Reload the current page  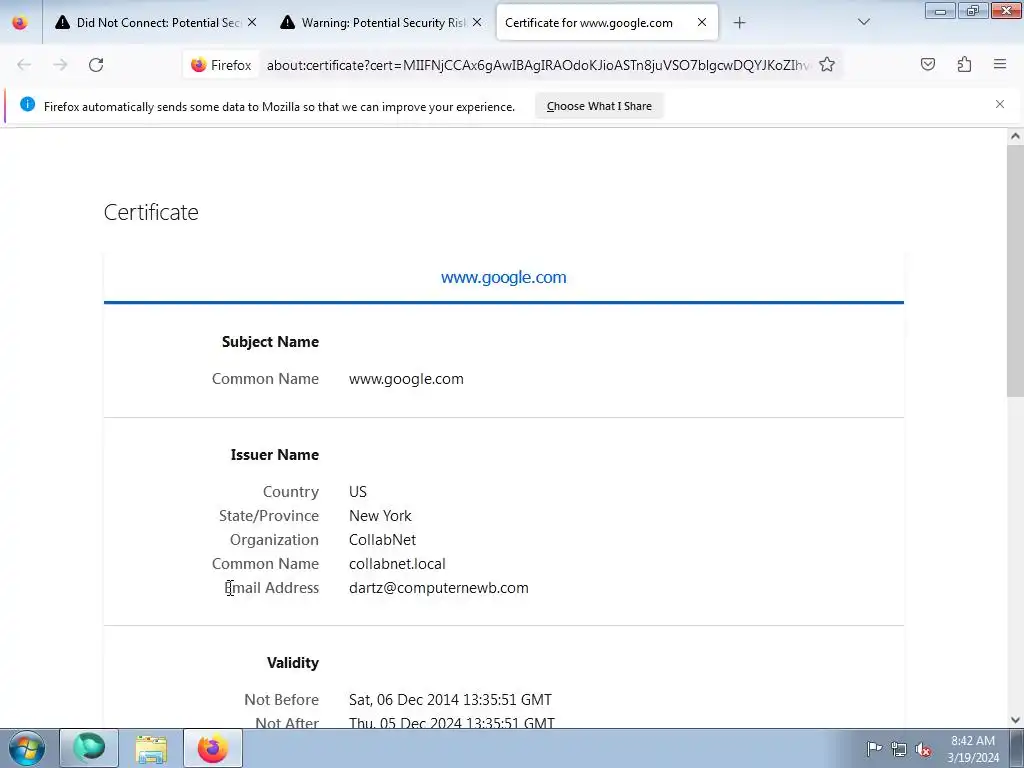coord(96,65)
